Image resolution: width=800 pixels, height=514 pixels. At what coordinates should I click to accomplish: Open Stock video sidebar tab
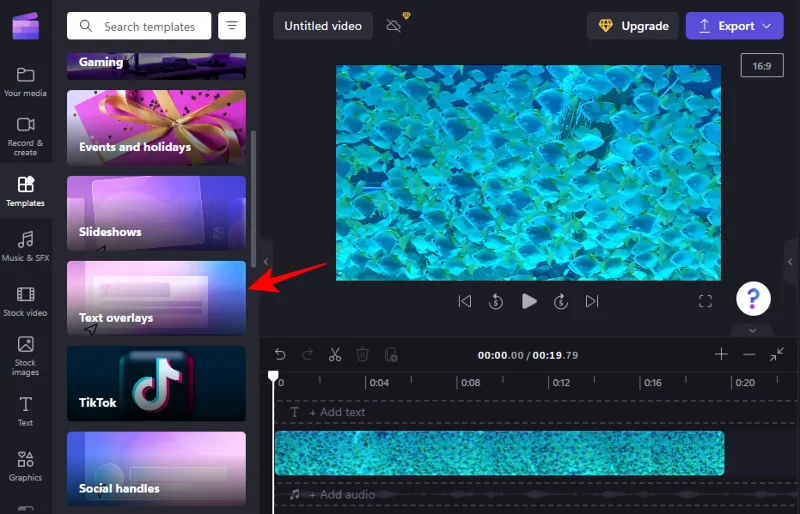pos(25,301)
